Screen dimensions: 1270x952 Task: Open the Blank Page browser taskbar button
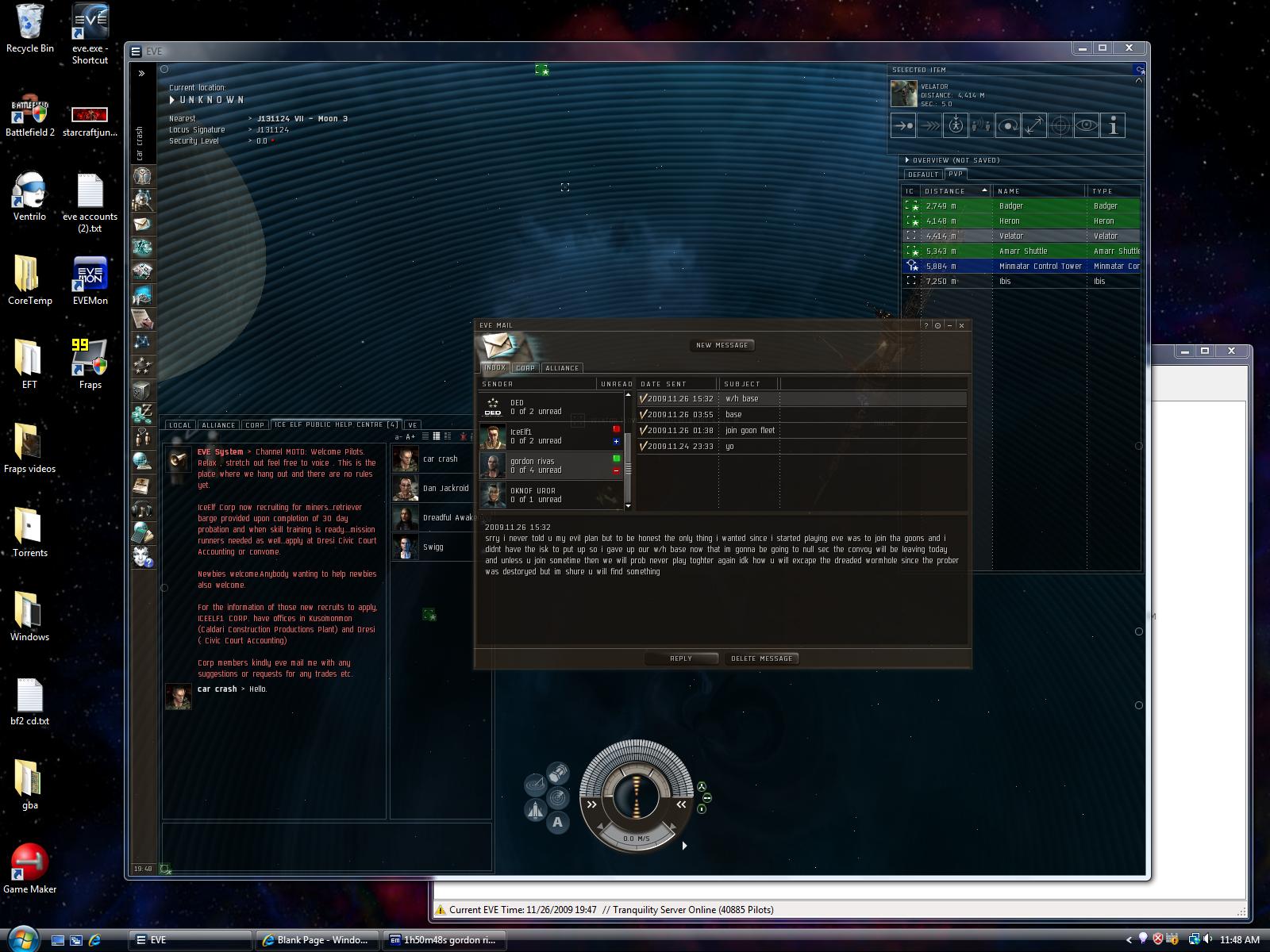click(317, 940)
